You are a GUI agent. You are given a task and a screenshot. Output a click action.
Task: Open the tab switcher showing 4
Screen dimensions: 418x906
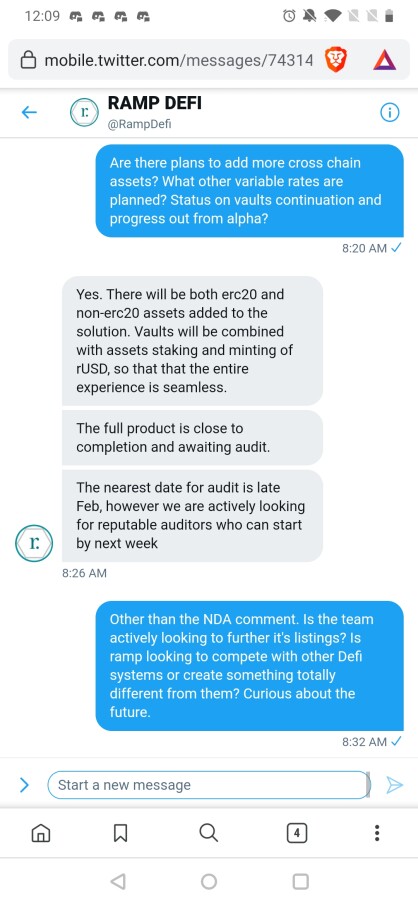click(297, 833)
